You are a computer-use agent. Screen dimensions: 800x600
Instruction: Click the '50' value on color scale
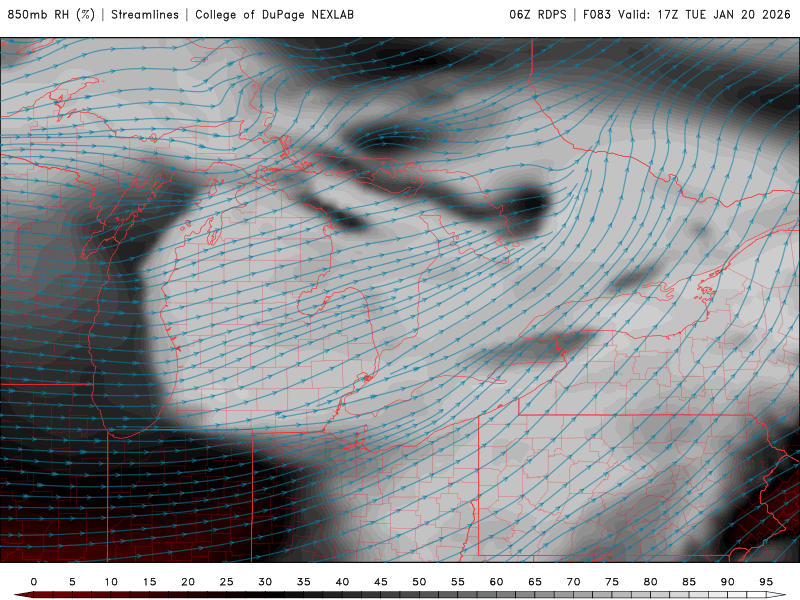pyautogui.click(x=419, y=582)
